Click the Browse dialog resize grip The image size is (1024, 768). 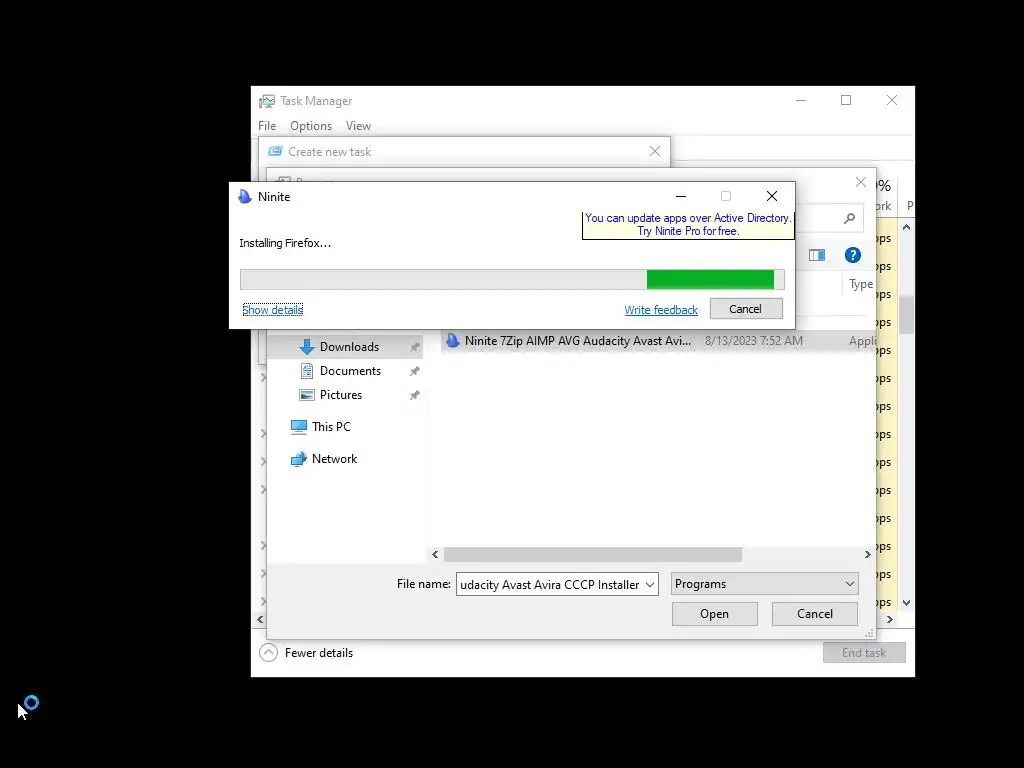pyautogui.click(x=869, y=633)
